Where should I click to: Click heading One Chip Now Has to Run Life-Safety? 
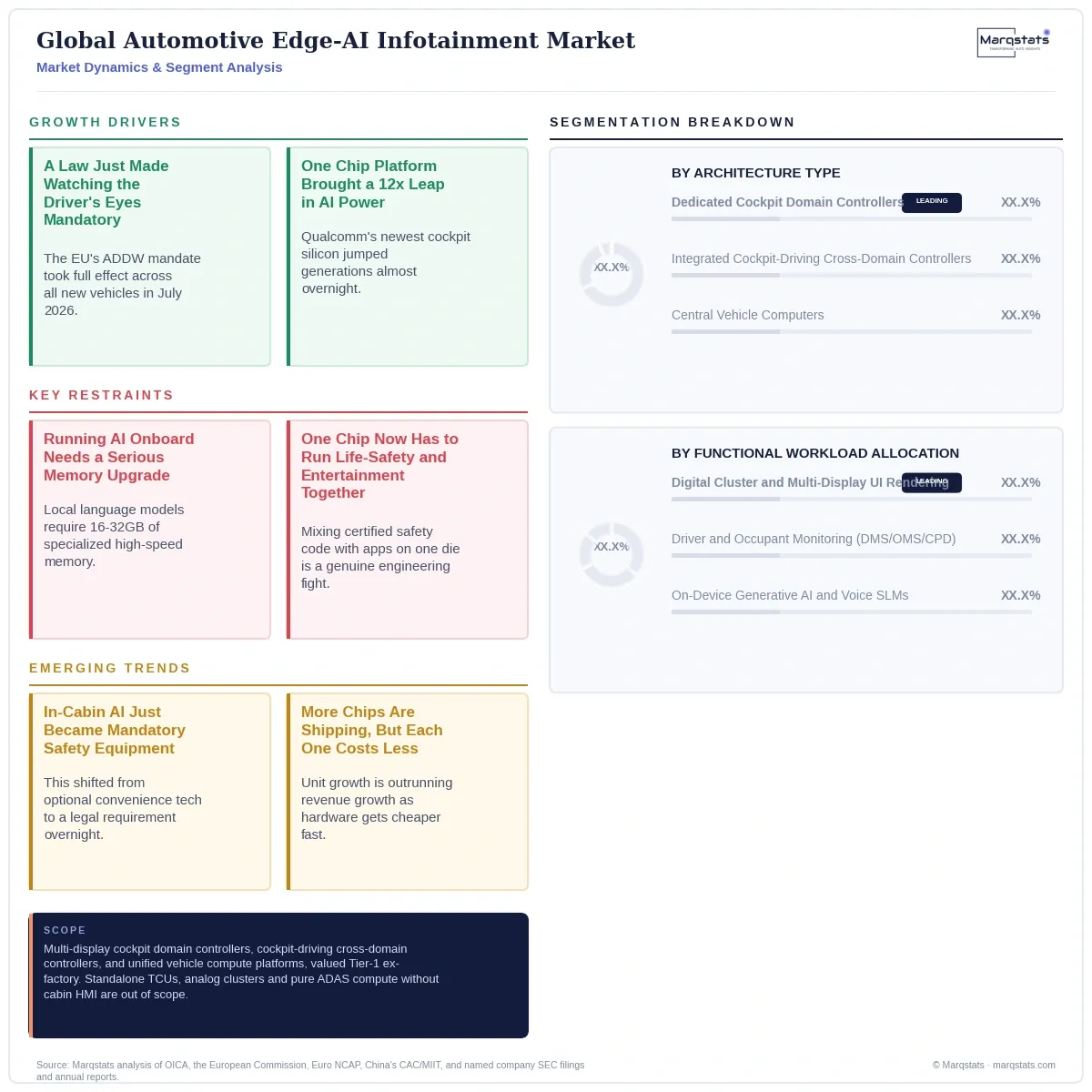click(379, 466)
